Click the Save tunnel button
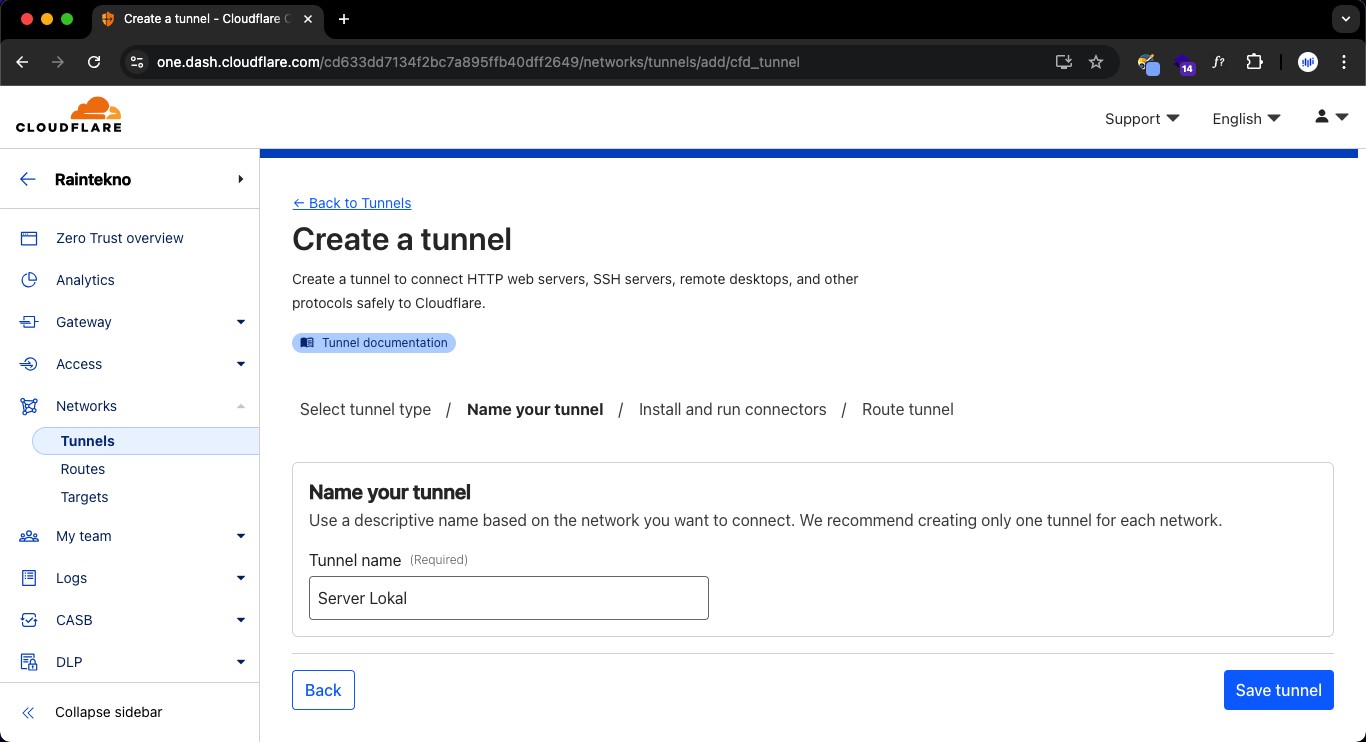 coord(1278,690)
